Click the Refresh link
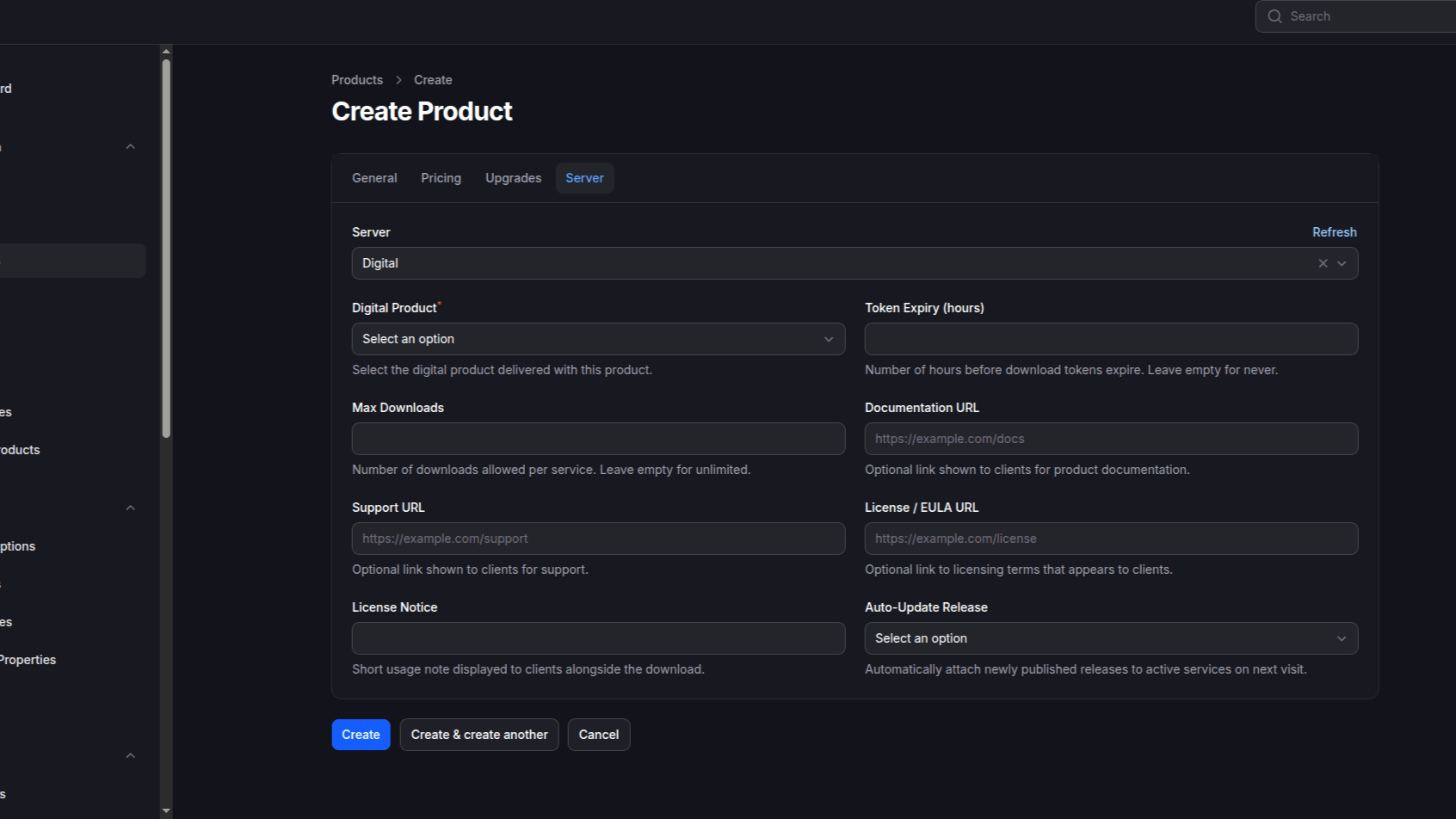 tap(1334, 232)
